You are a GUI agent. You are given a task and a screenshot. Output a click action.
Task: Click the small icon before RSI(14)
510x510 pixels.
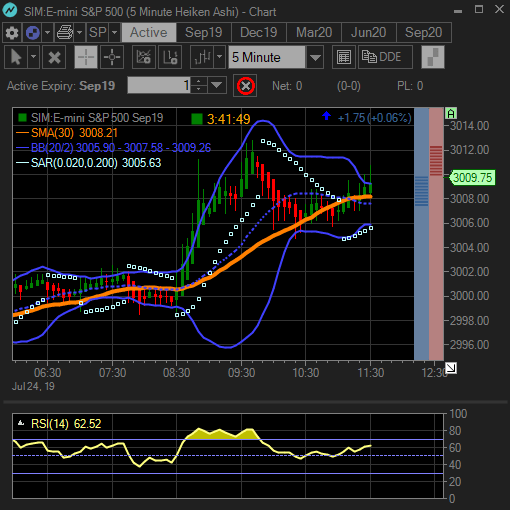[21, 423]
